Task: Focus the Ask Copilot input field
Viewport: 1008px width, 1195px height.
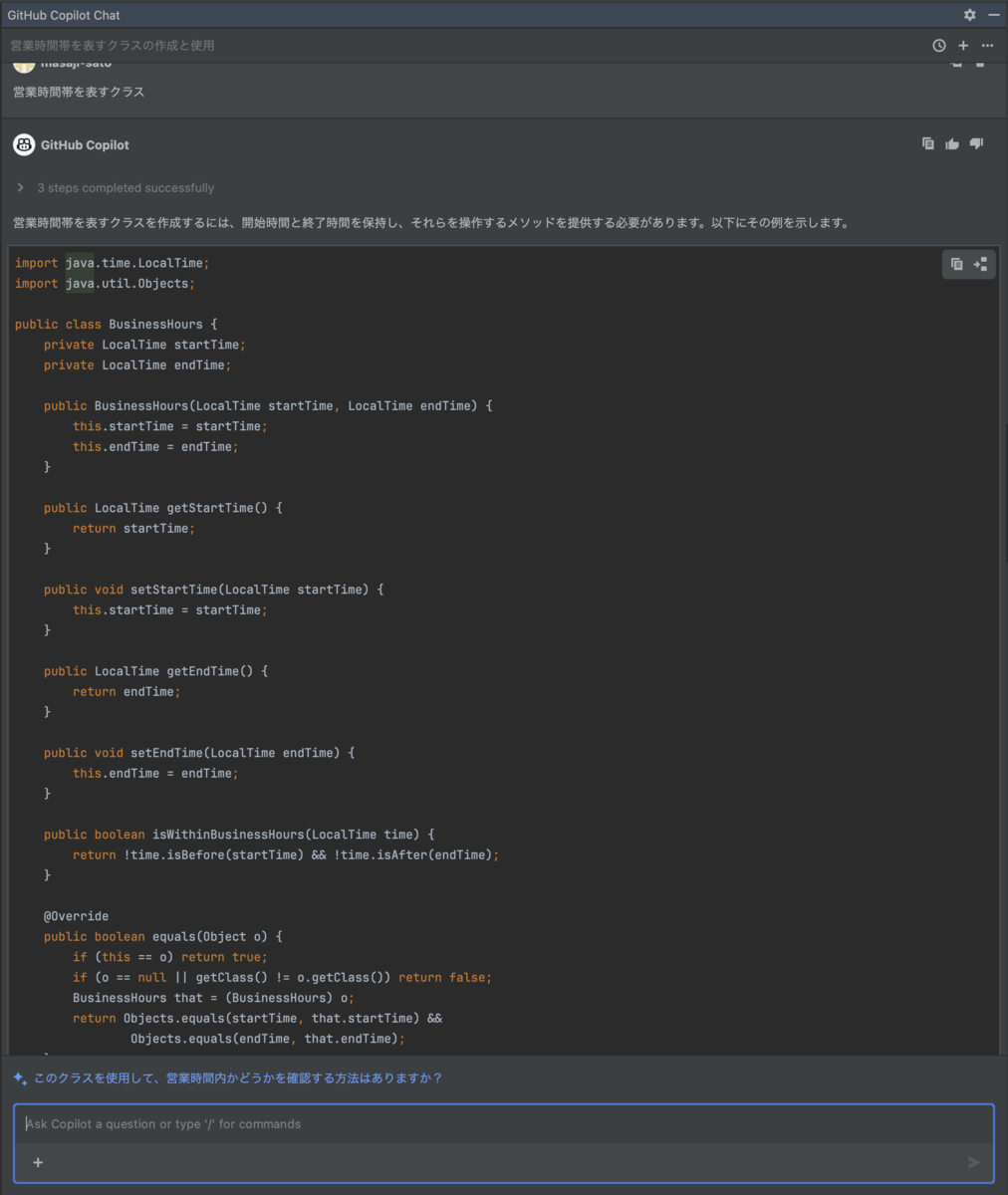Action: pos(504,1124)
